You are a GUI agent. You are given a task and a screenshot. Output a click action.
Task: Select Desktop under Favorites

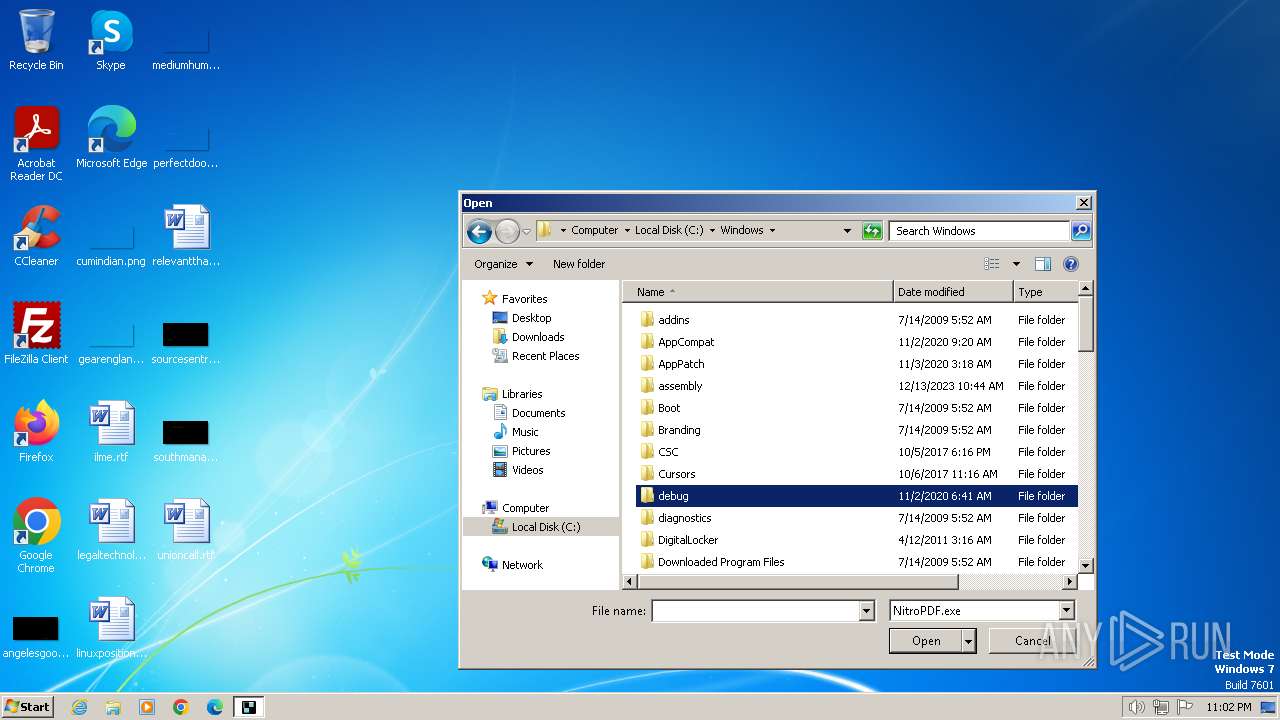click(x=531, y=318)
